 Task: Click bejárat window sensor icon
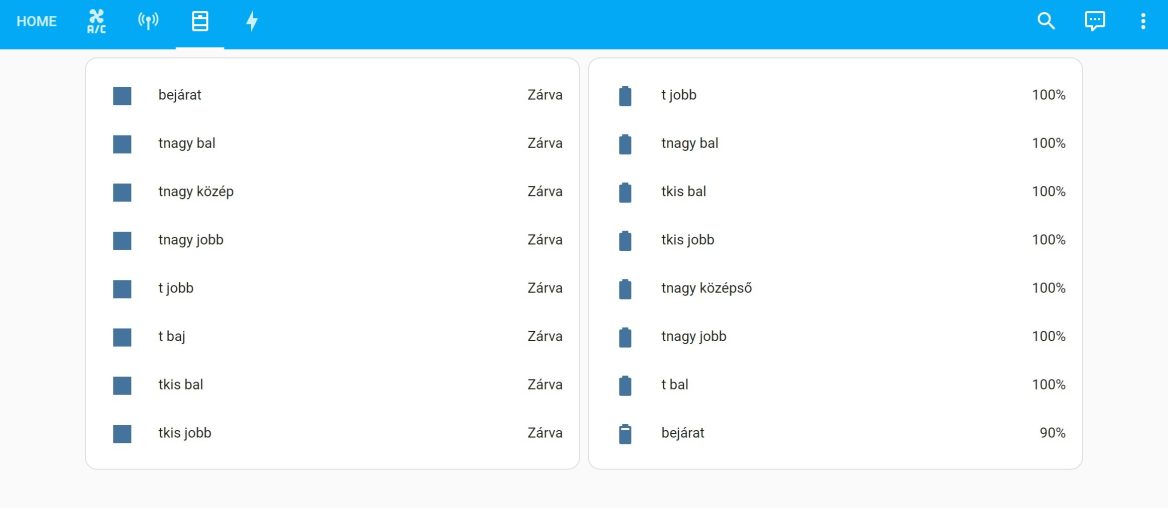coord(122,96)
